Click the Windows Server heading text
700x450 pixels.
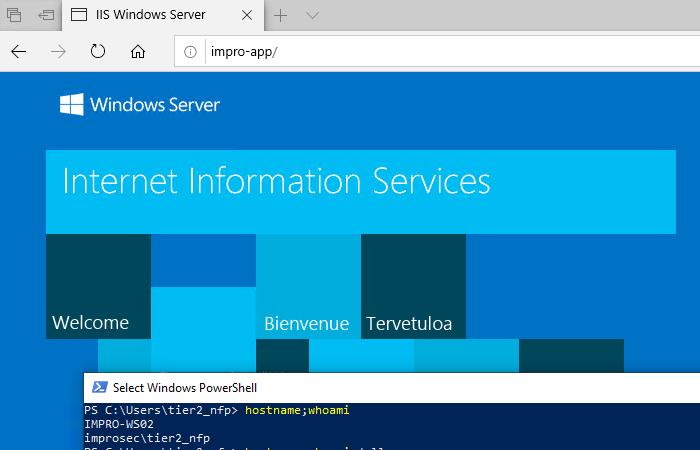pyautogui.click(x=155, y=105)
